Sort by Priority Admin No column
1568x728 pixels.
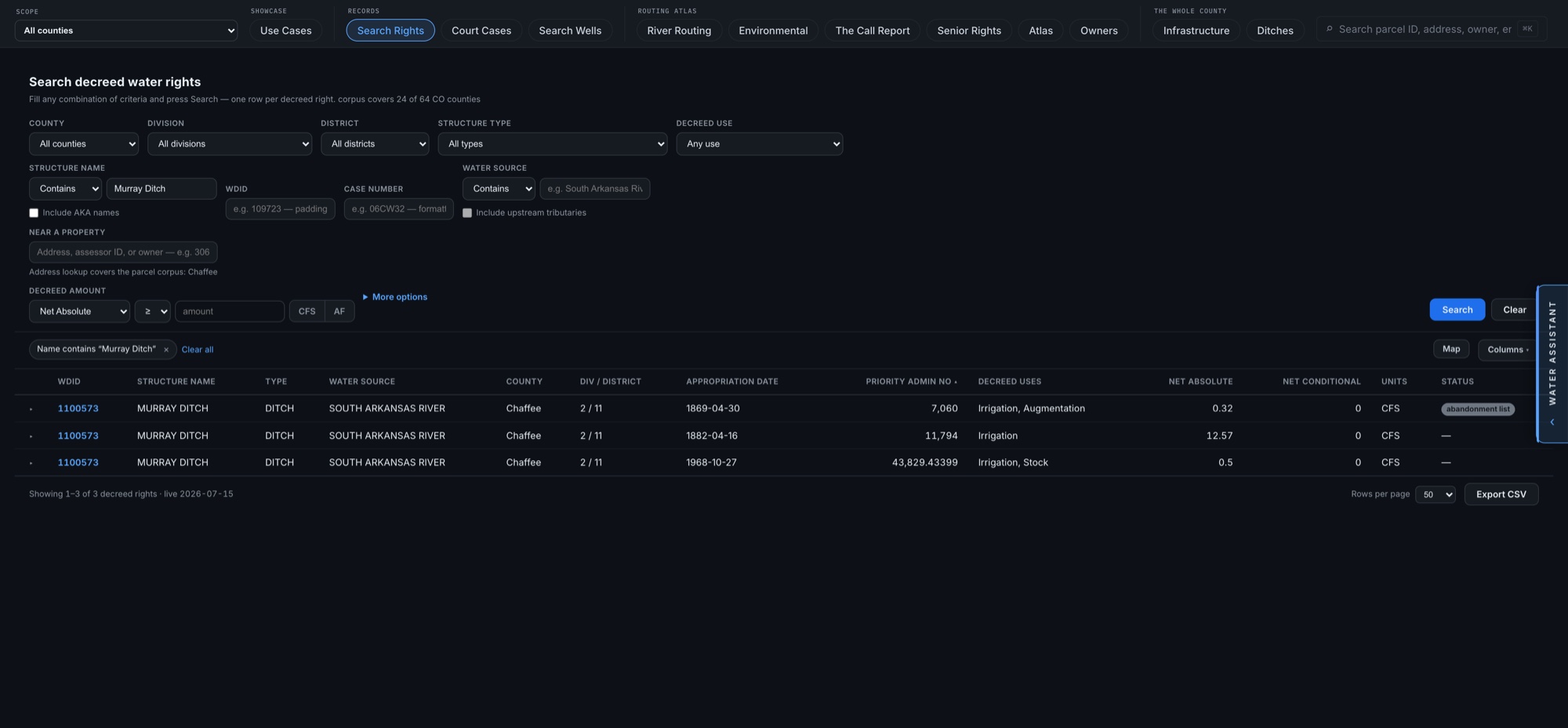(911, 382)
